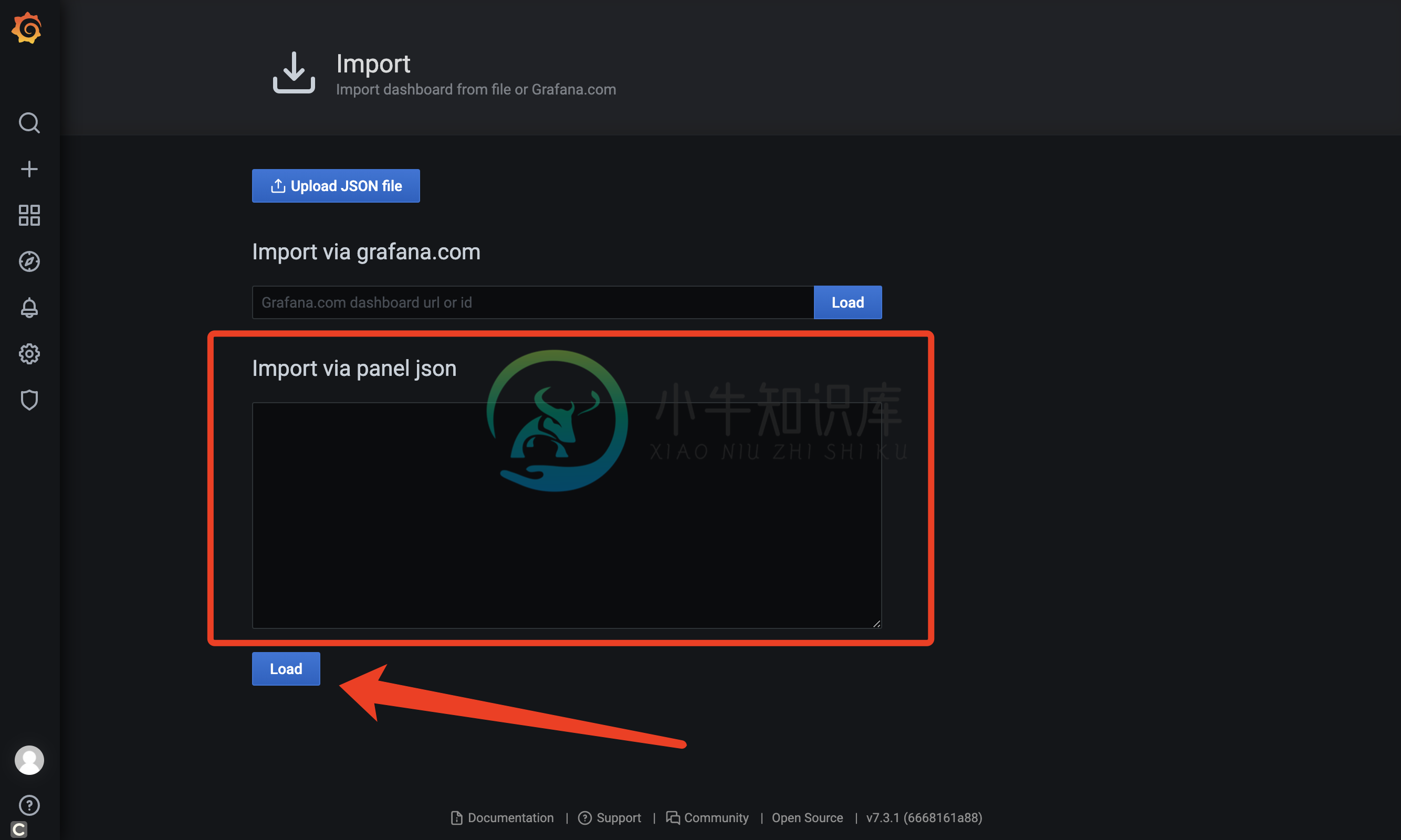Image resolution: width=1401 pixels, height=840 pixels.
Task: Focus the panel json text area
Action: click(567, 515)
